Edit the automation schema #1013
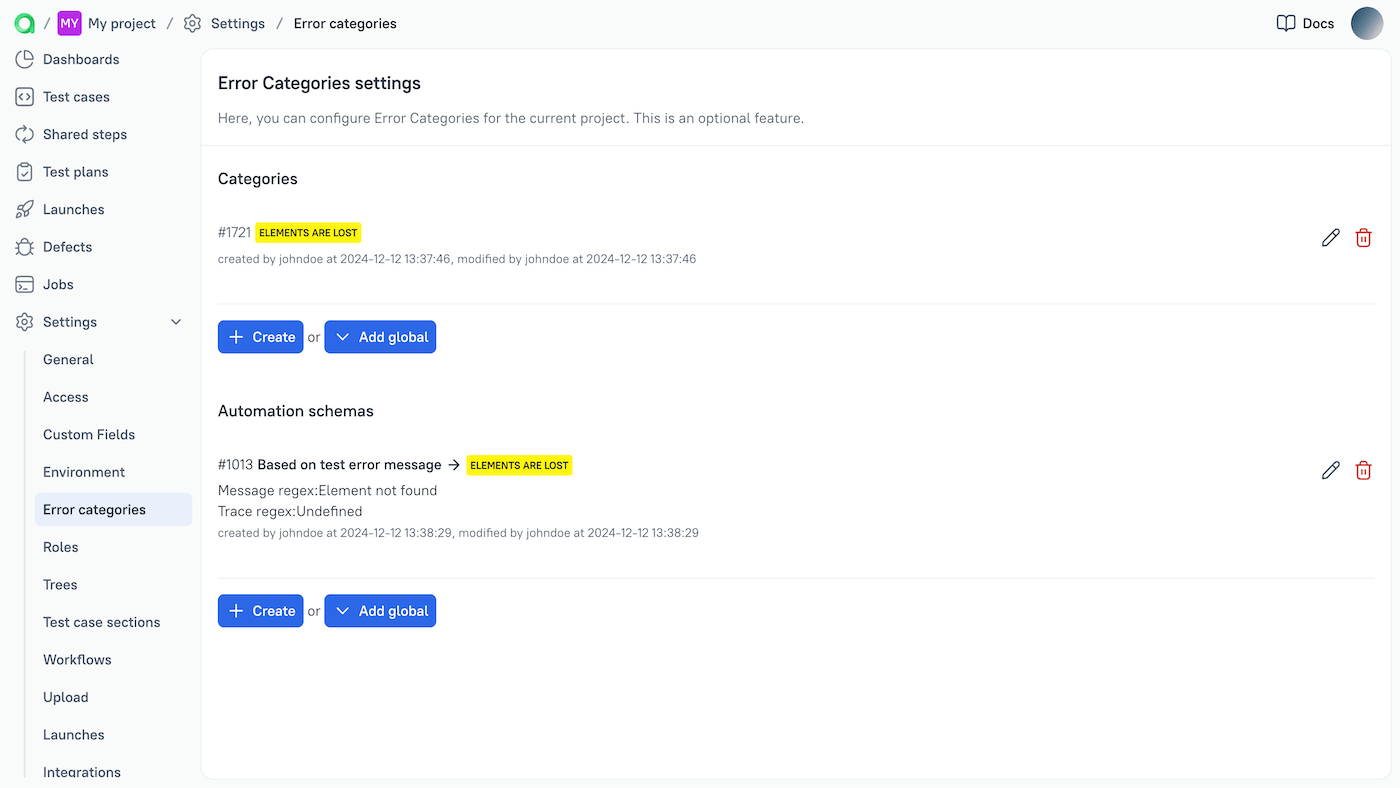This screenshot has height=788, width=1400. click(1330, 470)
